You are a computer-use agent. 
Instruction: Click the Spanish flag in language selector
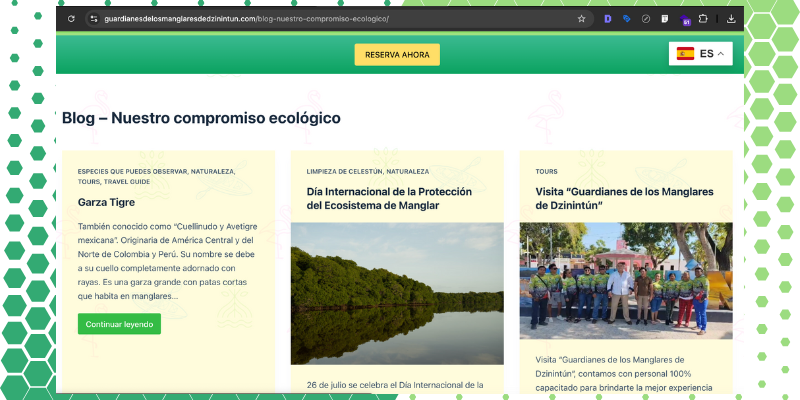tap(685, 54)
